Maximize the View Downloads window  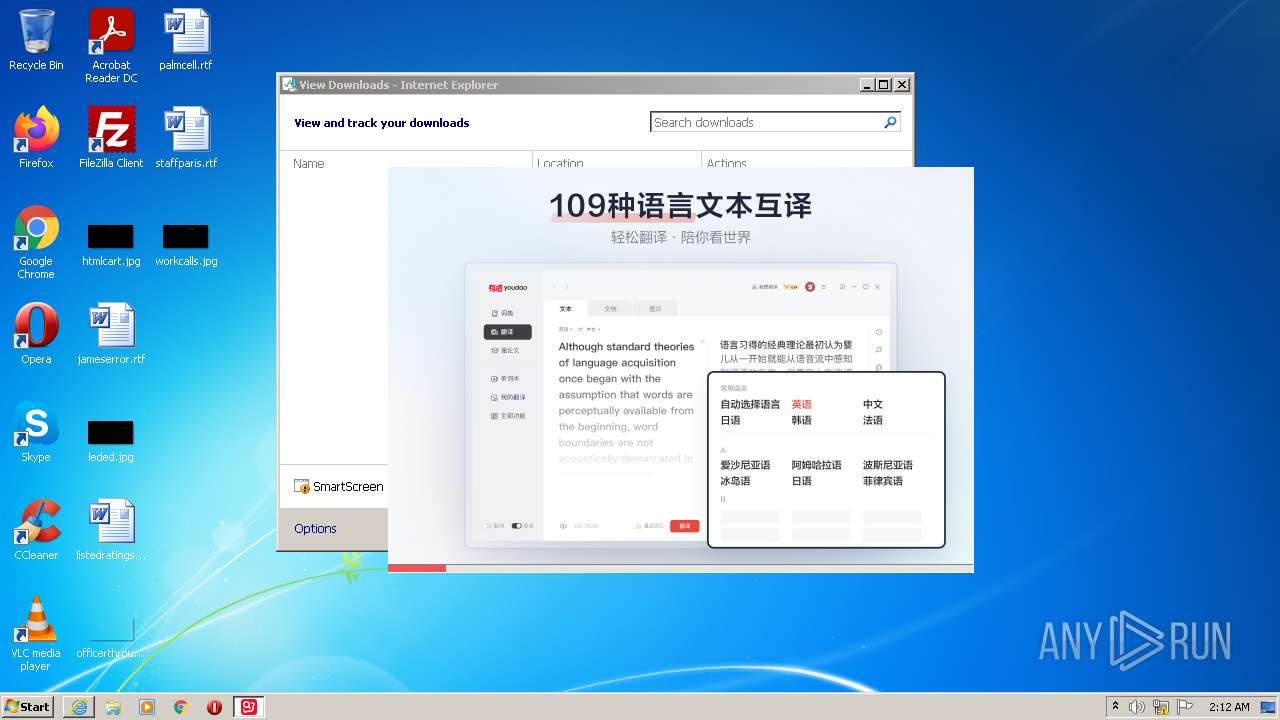point(884,85)
